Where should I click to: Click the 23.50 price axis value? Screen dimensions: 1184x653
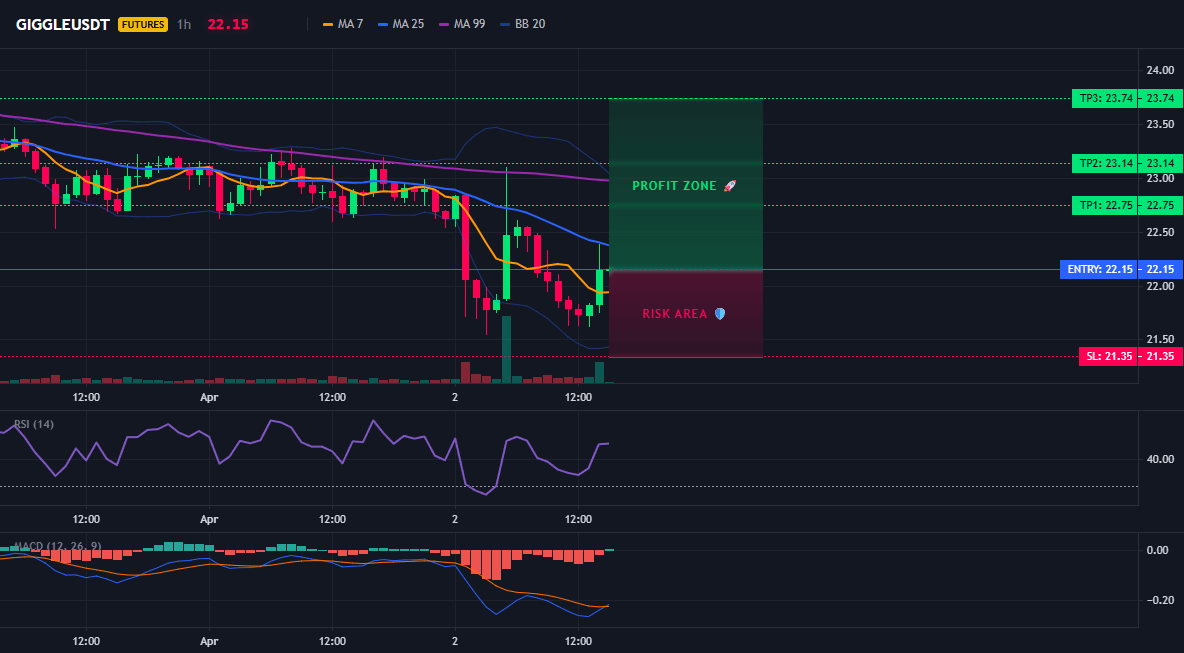(x=1160, y=125)
